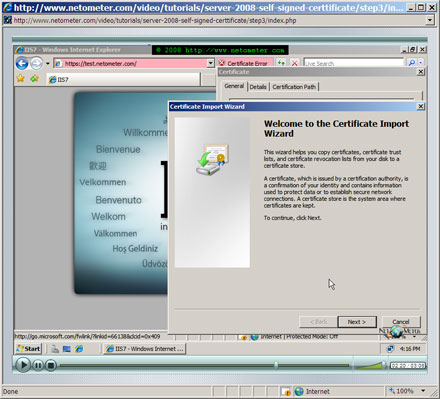Click the Live Search box

click(x=353, y=63)
